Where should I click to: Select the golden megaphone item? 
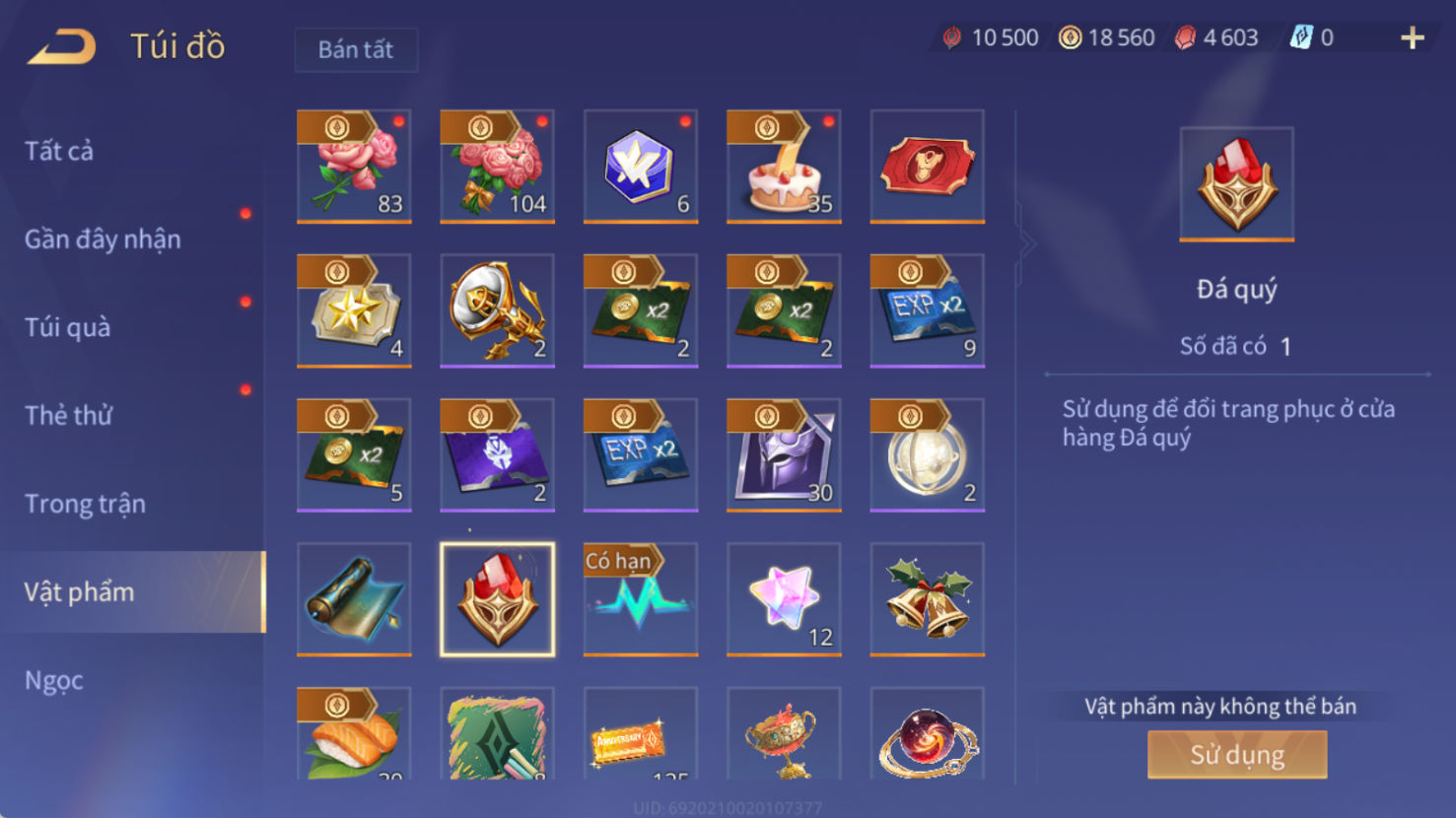[x=497, y=311]
